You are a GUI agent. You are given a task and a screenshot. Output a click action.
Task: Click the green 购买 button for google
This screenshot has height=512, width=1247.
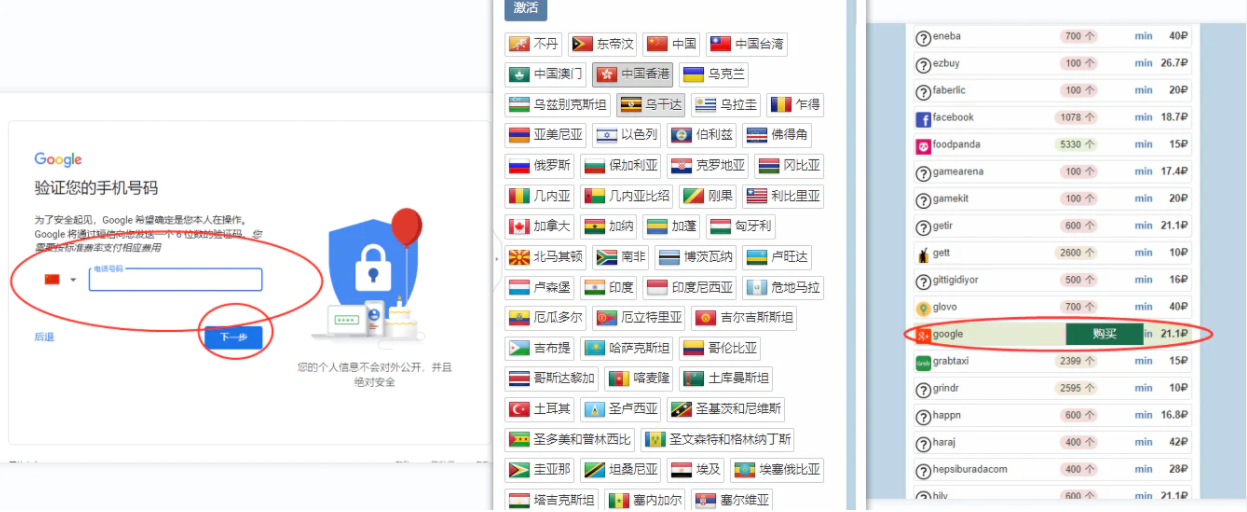coord(1104,334)
